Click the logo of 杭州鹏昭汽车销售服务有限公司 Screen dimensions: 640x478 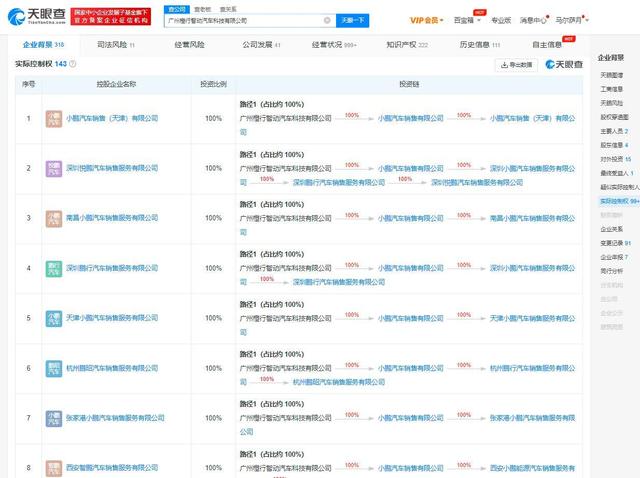pos(55,367)
